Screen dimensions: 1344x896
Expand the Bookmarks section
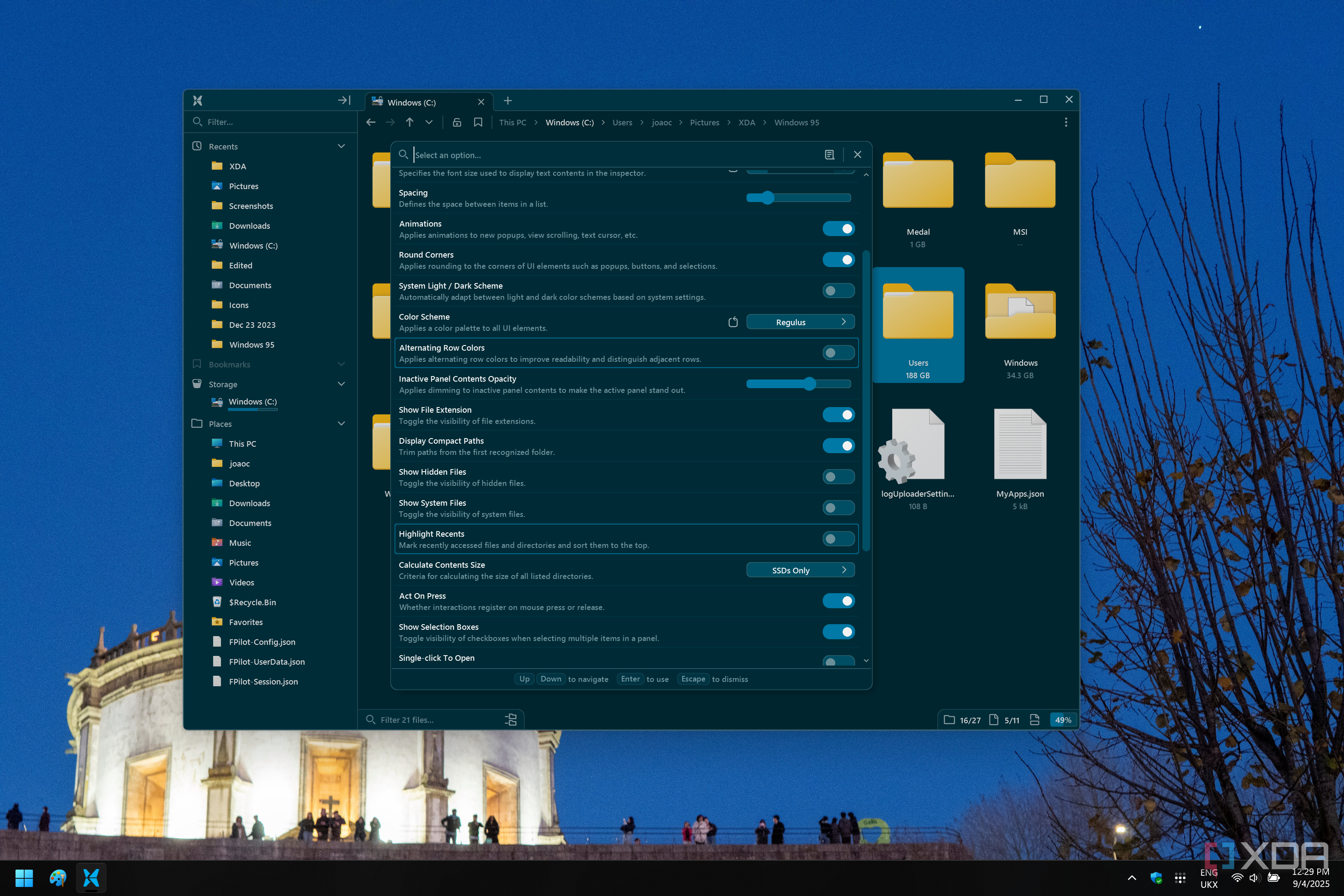pos(341,364)
